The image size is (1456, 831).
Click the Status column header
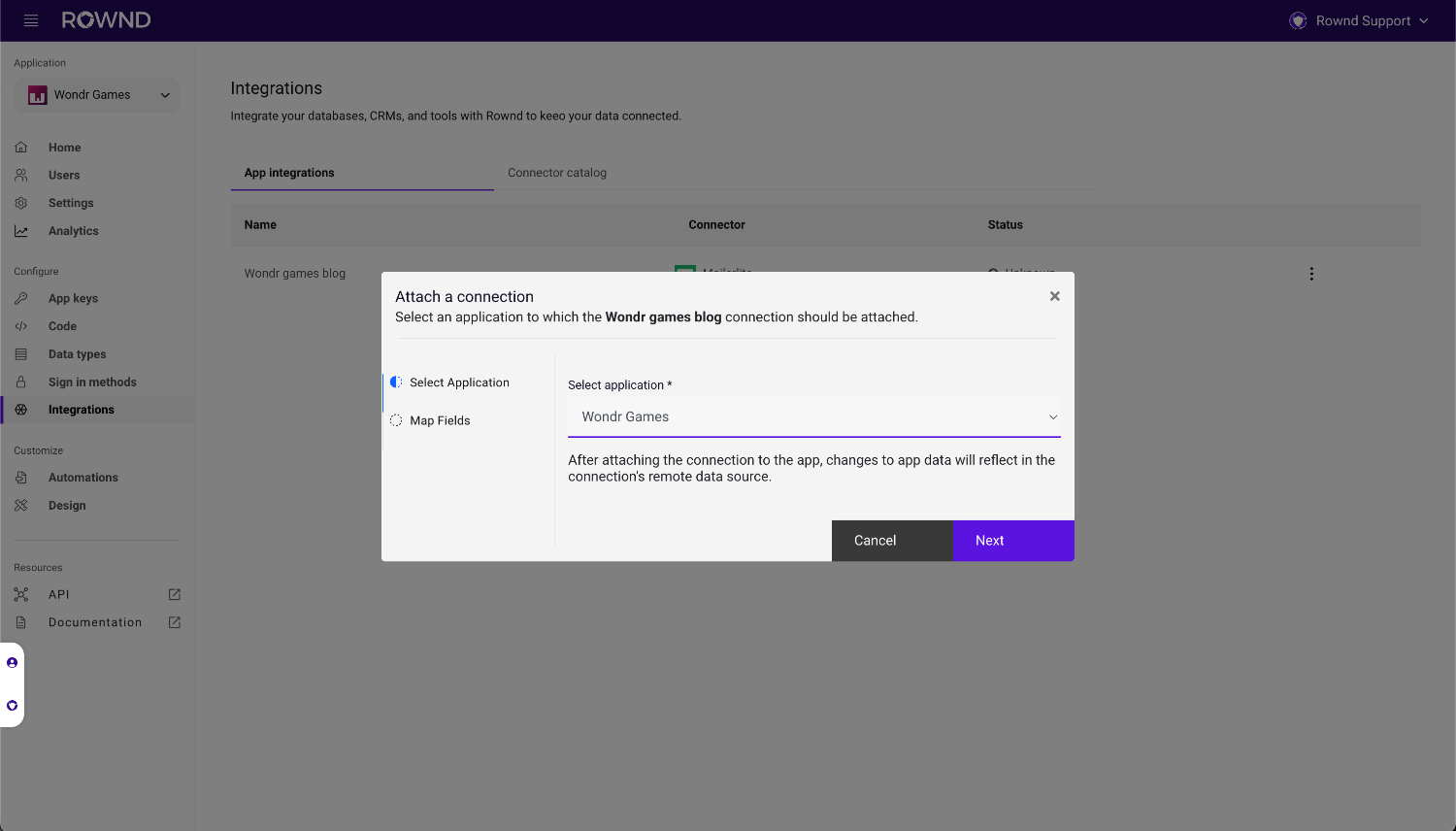click(1006, 225)
